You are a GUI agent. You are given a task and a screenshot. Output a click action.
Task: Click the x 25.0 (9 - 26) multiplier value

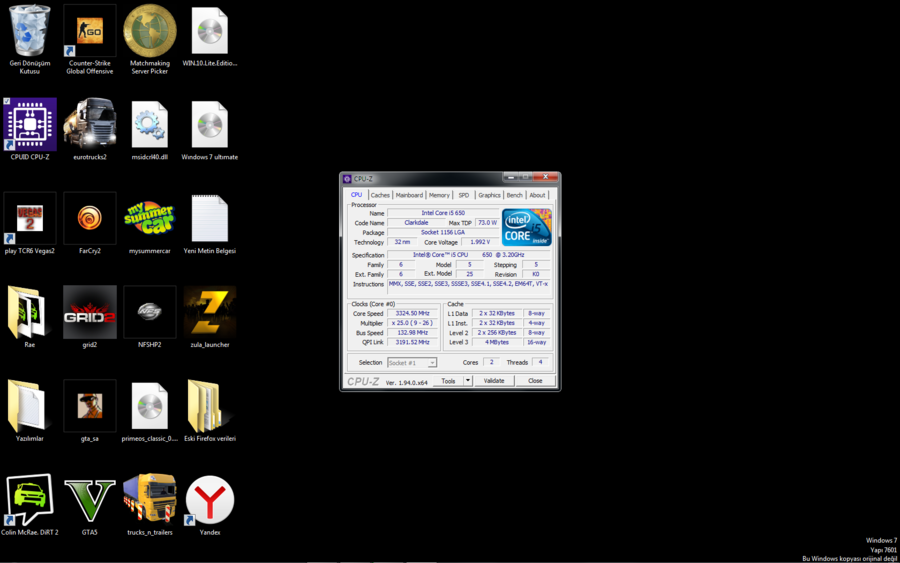point(413,323)
